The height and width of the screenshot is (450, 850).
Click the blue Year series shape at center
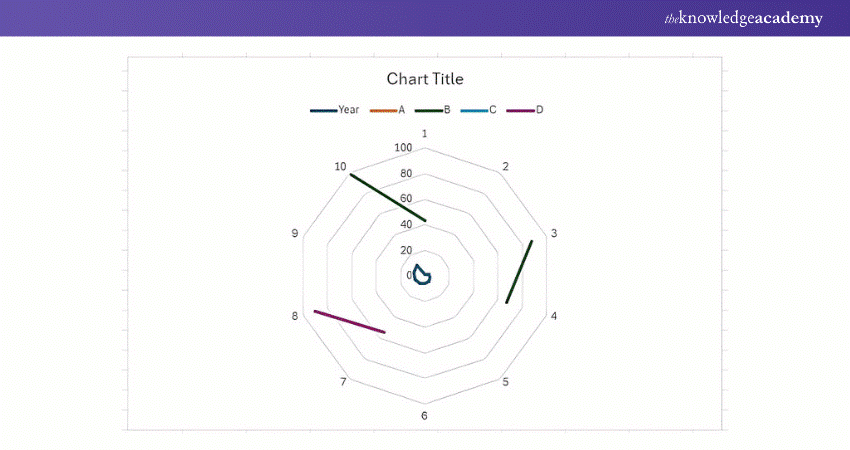[422, 275]
